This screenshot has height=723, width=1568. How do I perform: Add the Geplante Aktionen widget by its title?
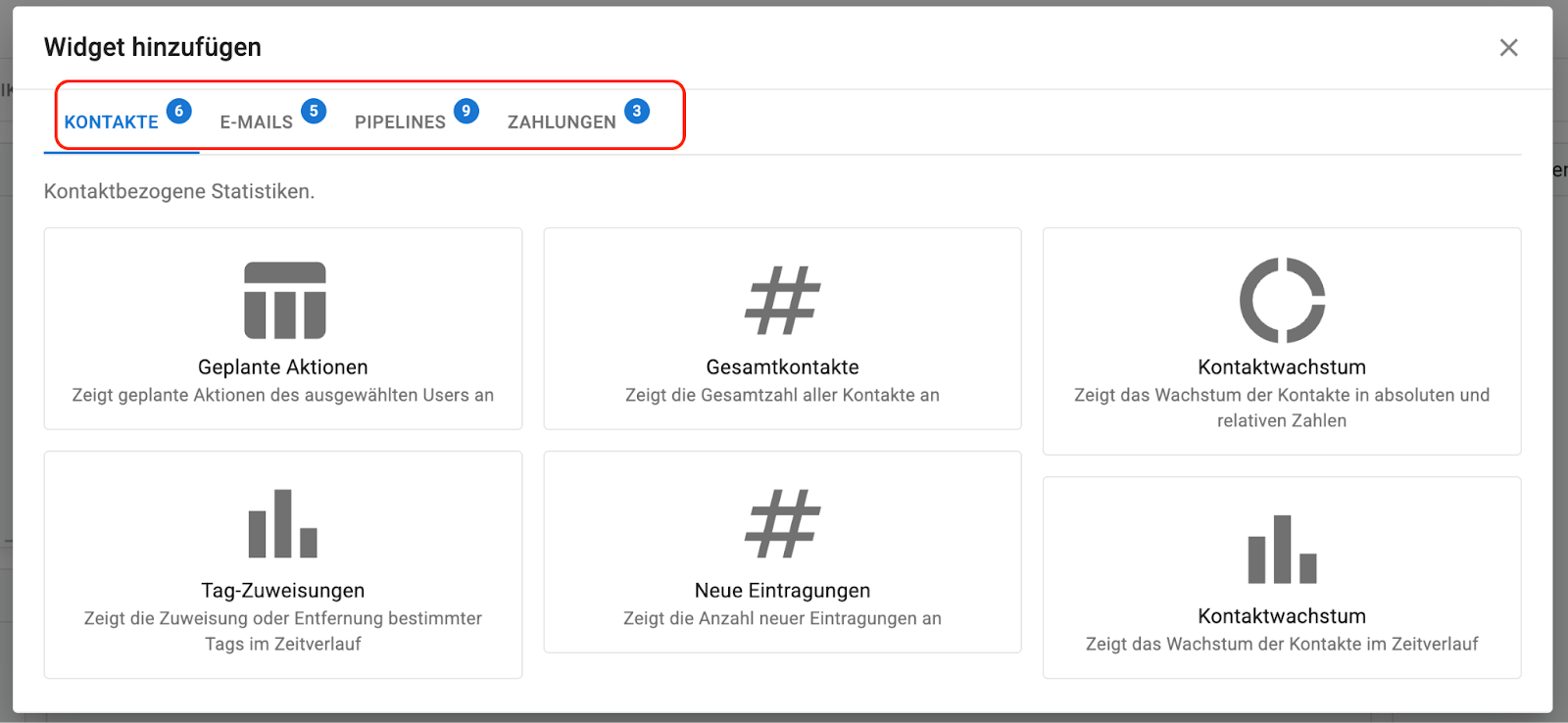coord(283,367)
